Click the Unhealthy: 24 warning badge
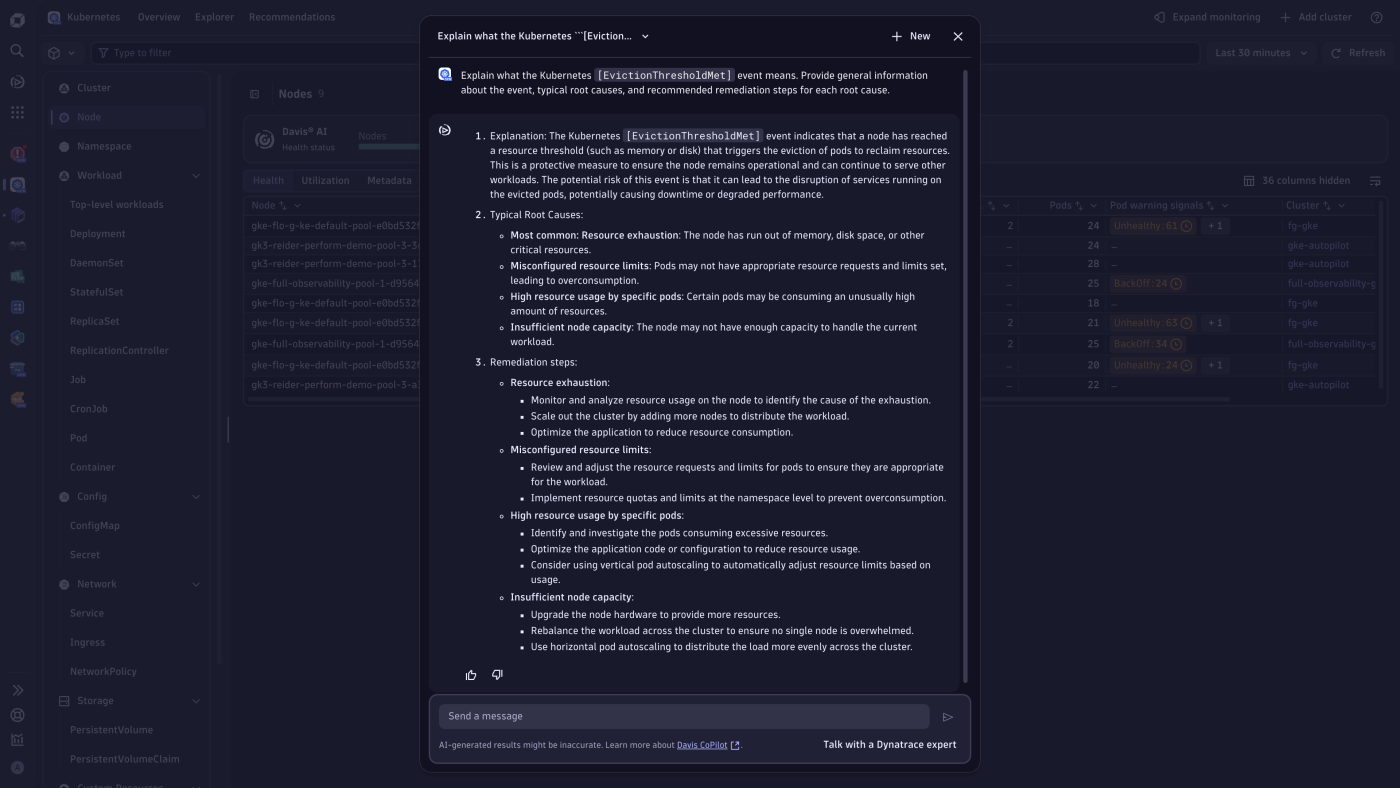The height and width of the screenshot is (788, 1400). (1153, 365)
